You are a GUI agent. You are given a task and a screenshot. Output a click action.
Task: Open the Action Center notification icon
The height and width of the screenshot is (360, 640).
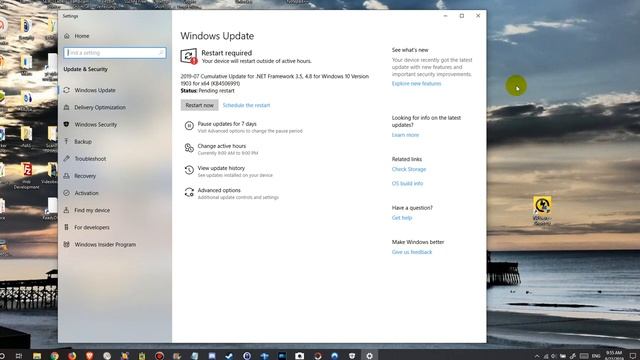tap(633, 356)
